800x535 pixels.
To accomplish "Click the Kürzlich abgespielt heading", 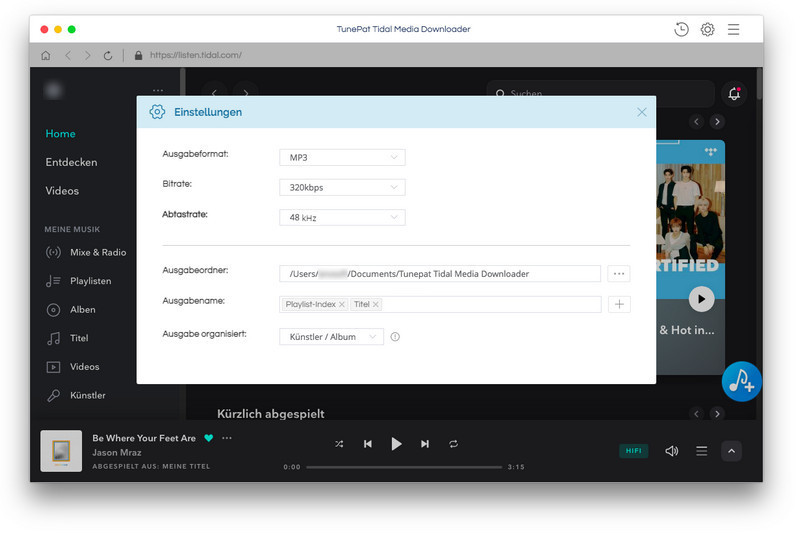I will coord(271,414).
